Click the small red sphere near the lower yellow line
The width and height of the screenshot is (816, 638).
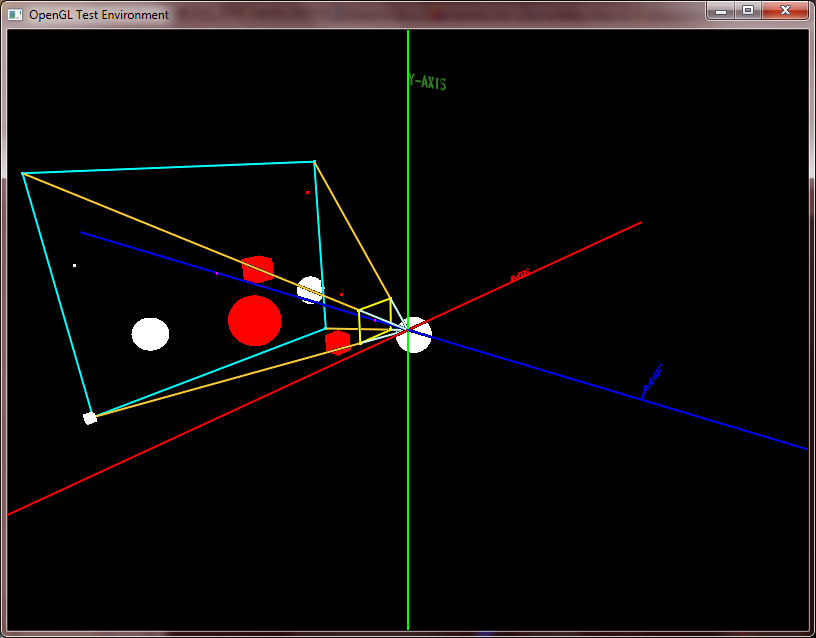335,343
